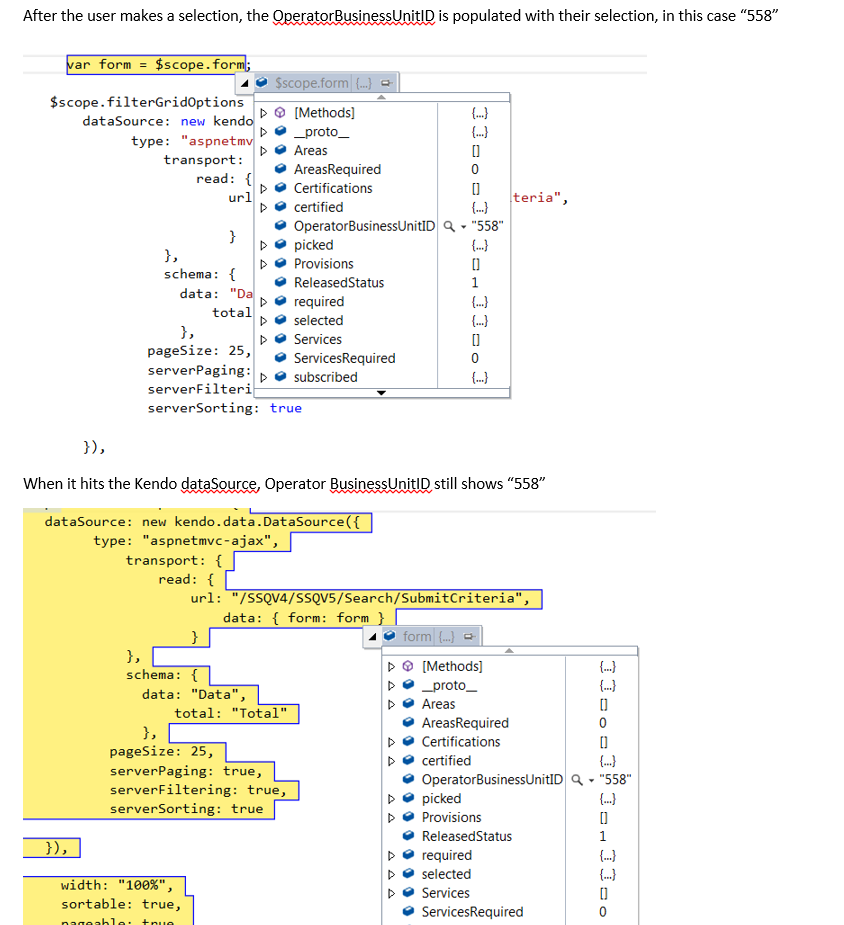Click ReleasedStatus cube icon in lower datatip
The height and width of the screenshot is (925, 844).
click(x=408, y=837)
